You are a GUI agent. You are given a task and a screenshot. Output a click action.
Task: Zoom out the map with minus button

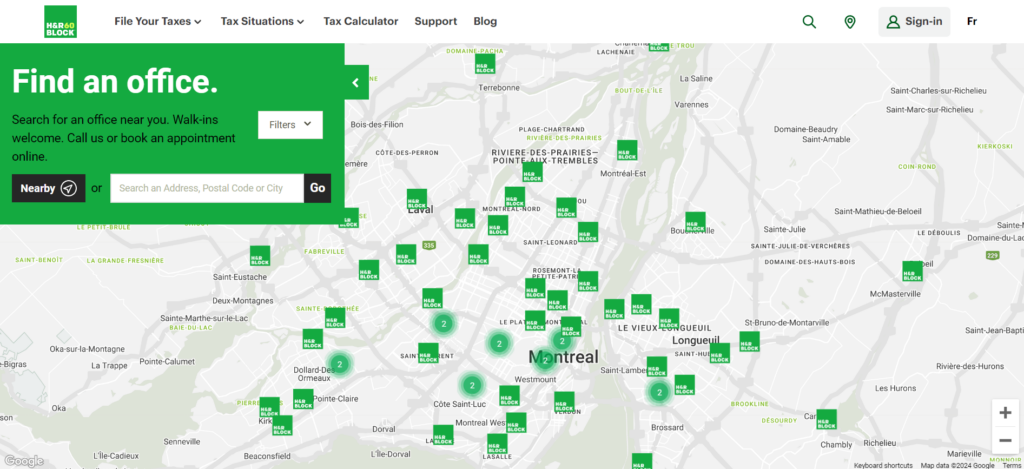click(x=1005, y=440)
